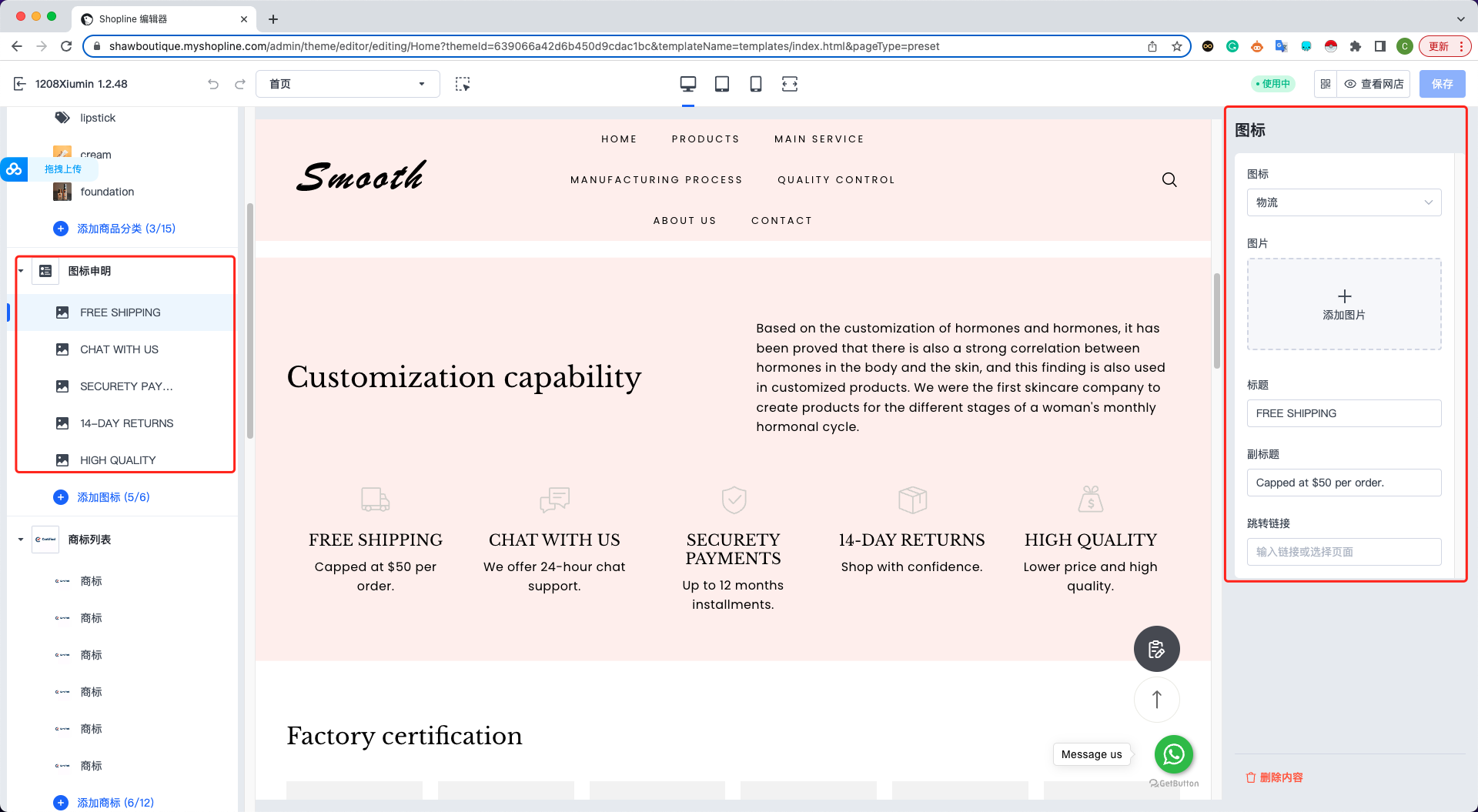
Task: Click the 保存 save button
Action: tap(1442, 84)
